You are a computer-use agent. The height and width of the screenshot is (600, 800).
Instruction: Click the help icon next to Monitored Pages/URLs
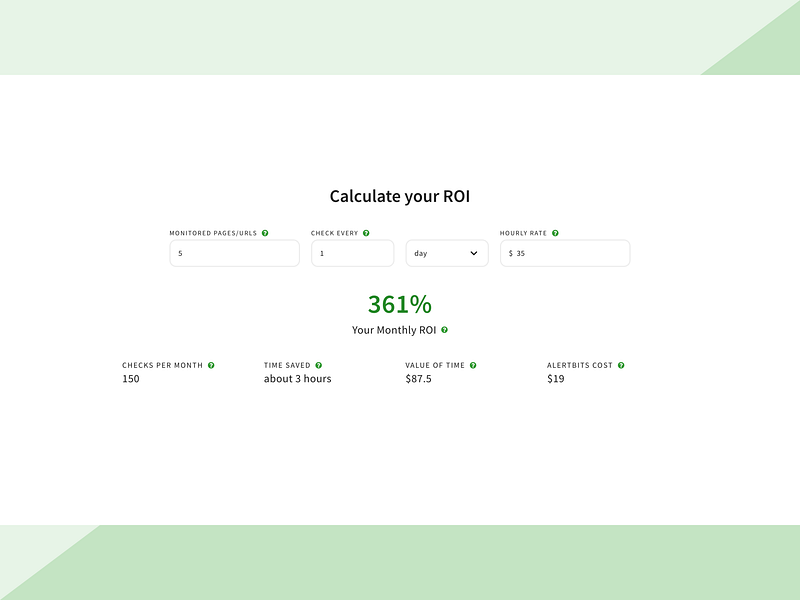point(265,233)
